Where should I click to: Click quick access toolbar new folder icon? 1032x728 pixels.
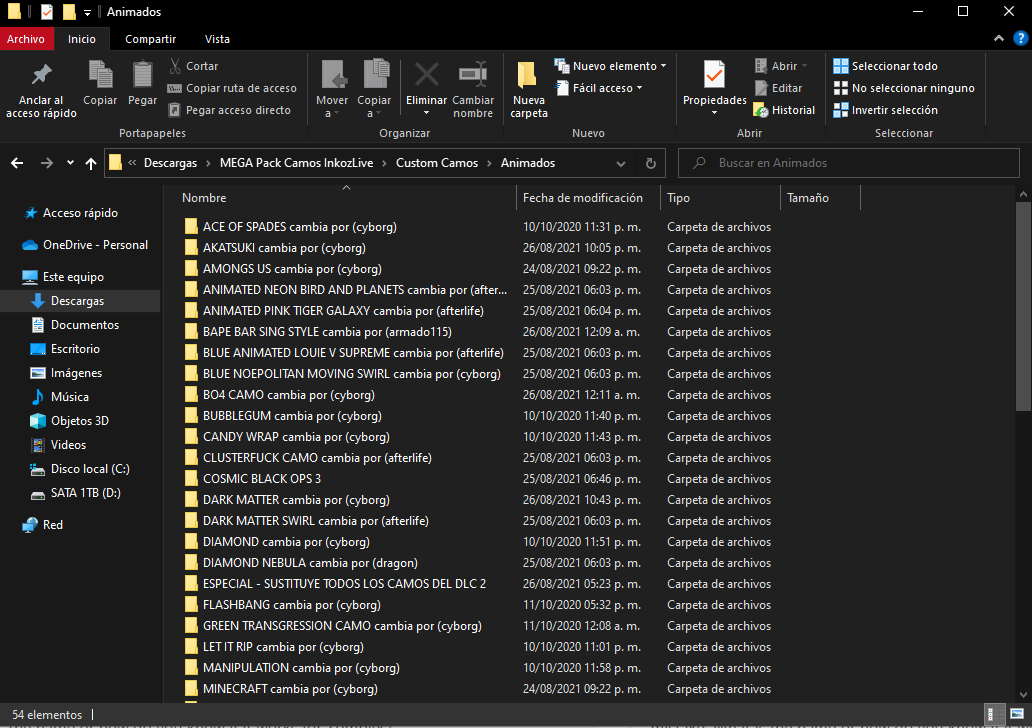click(x=68, y=12)
